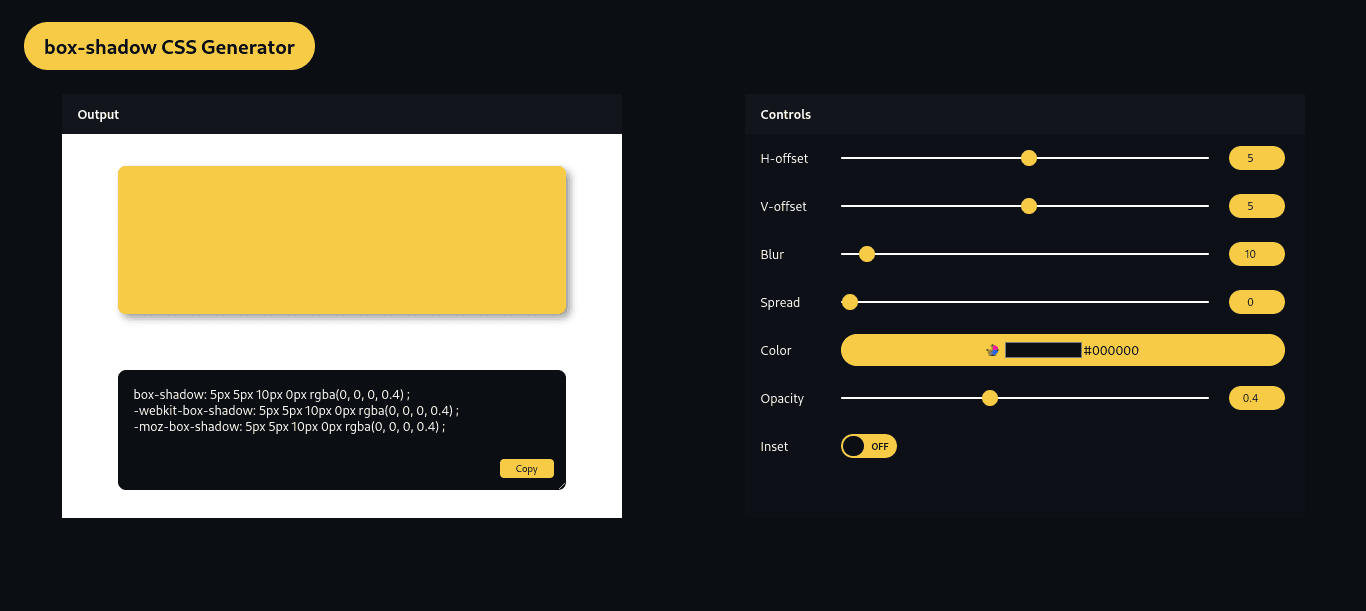Click the Controls panel header
Viewport: 1366px width, 611px height.
[x=785, y=114]
